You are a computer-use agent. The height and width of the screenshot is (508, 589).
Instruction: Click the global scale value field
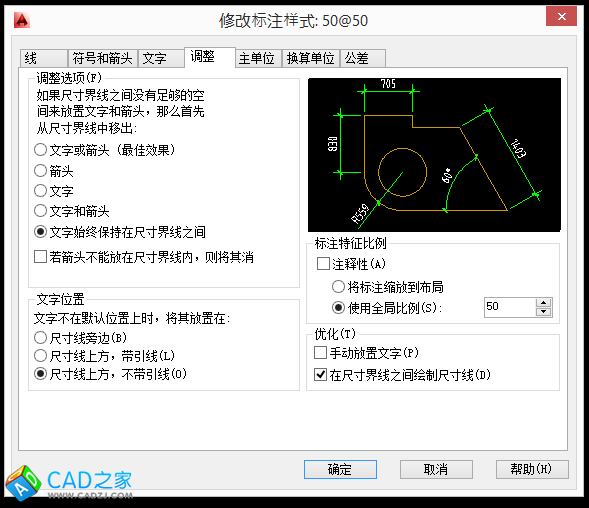click(x=510, y=307)
